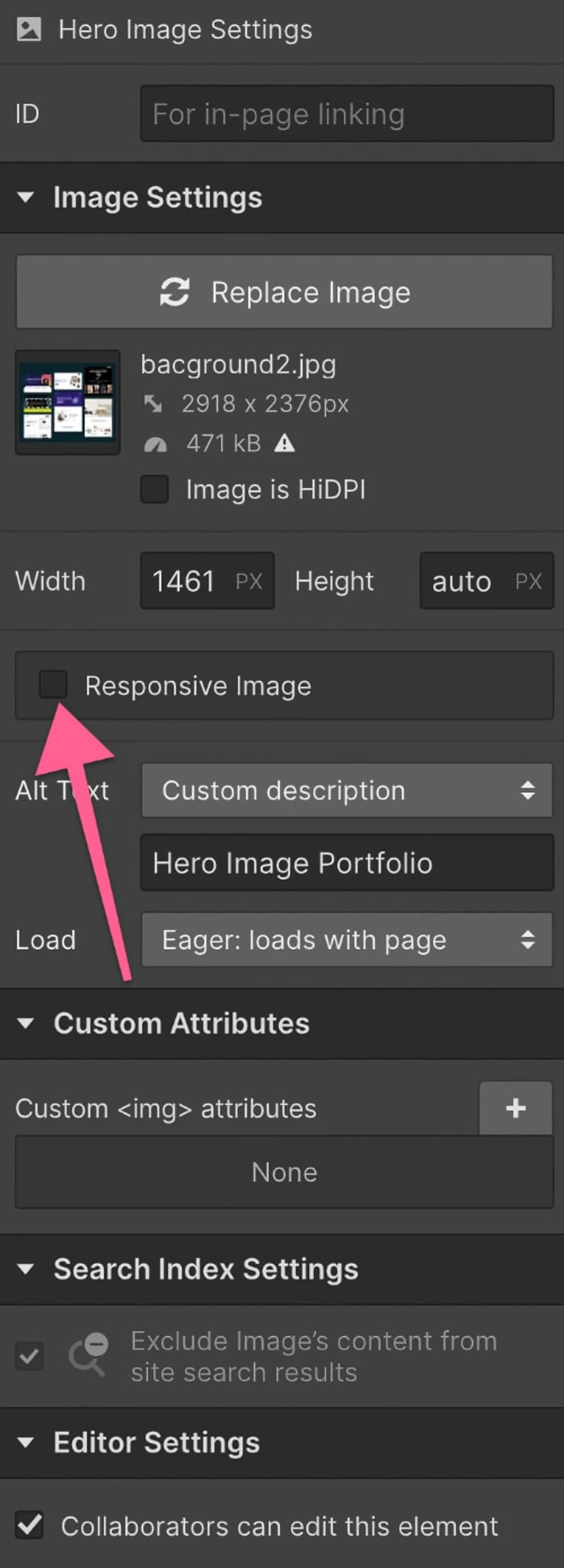The height and width of the screenshot is (1568, 564).
Task: Uncheck Collaborators can edit this element
Action: [29, 1525]
